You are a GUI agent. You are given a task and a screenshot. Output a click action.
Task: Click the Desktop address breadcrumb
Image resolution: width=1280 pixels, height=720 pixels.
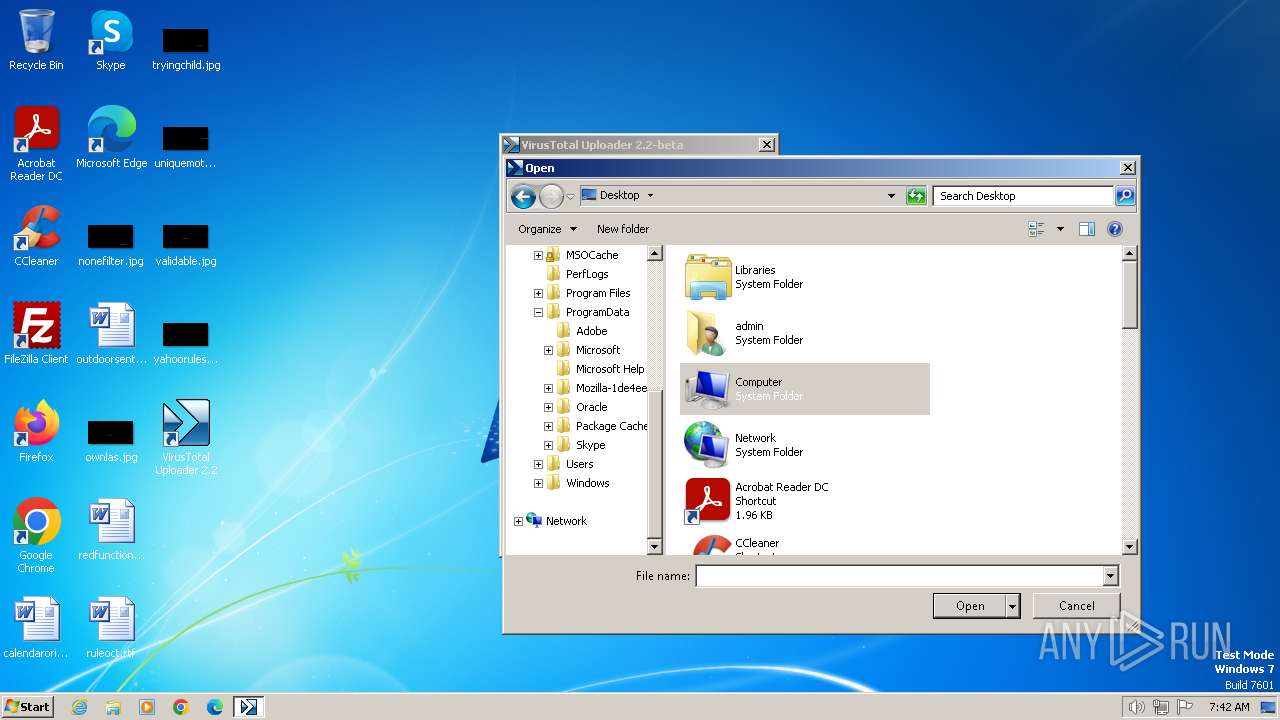(619, 196)
